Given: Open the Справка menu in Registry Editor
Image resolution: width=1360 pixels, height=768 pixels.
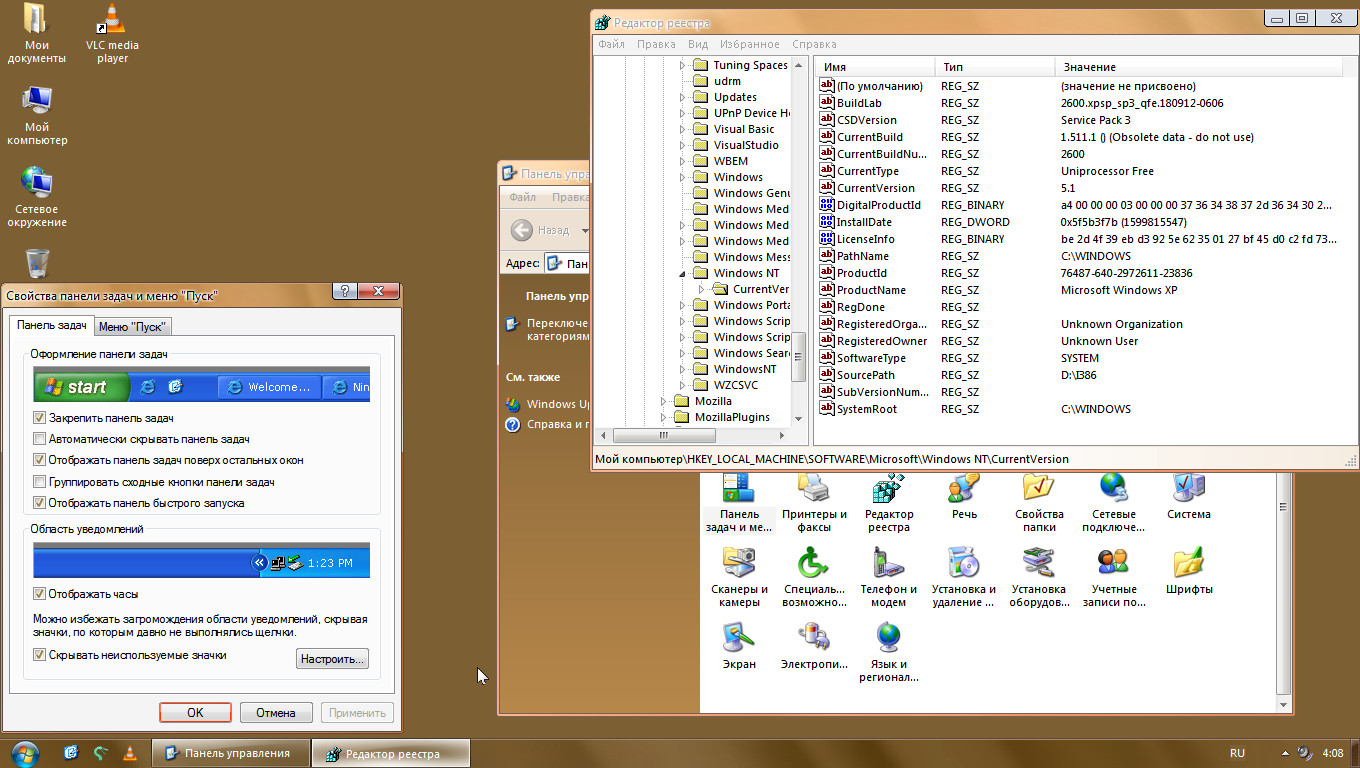Looking at the screenshot, I should click(814, 44).
